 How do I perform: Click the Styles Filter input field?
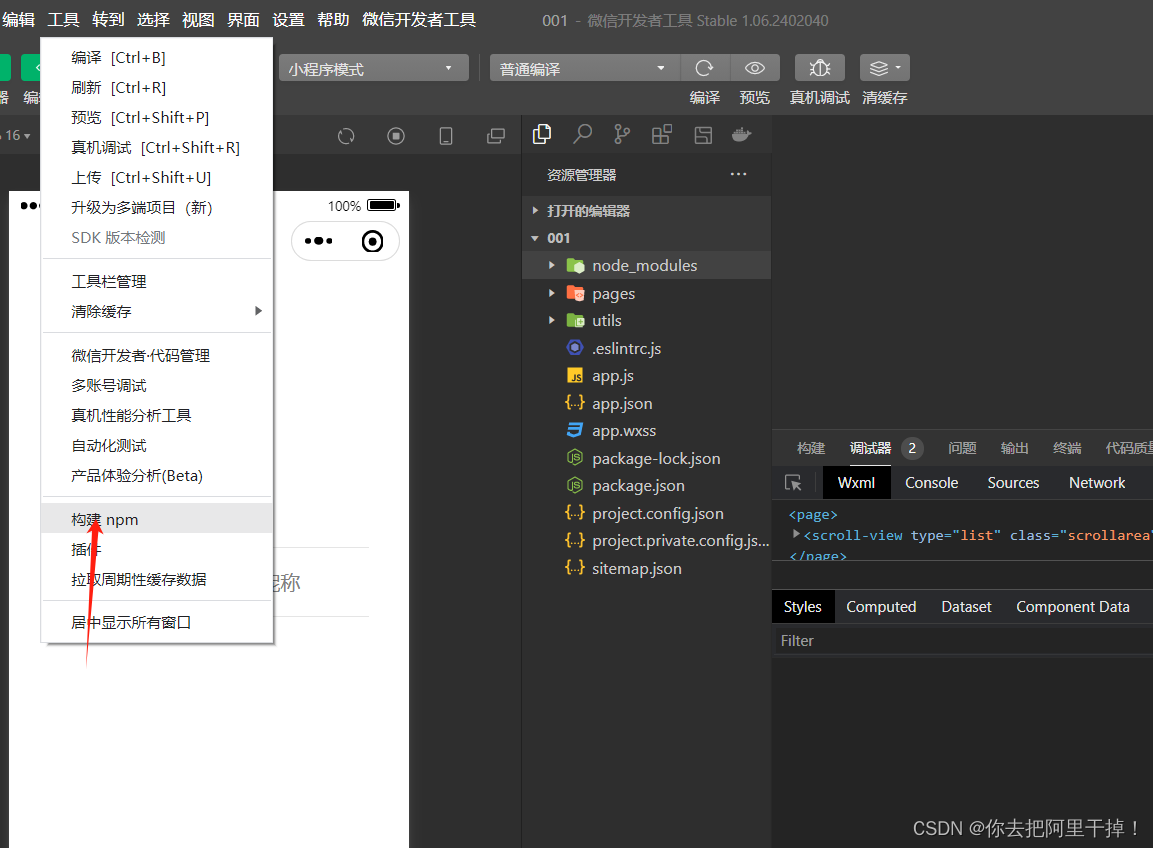963,641
